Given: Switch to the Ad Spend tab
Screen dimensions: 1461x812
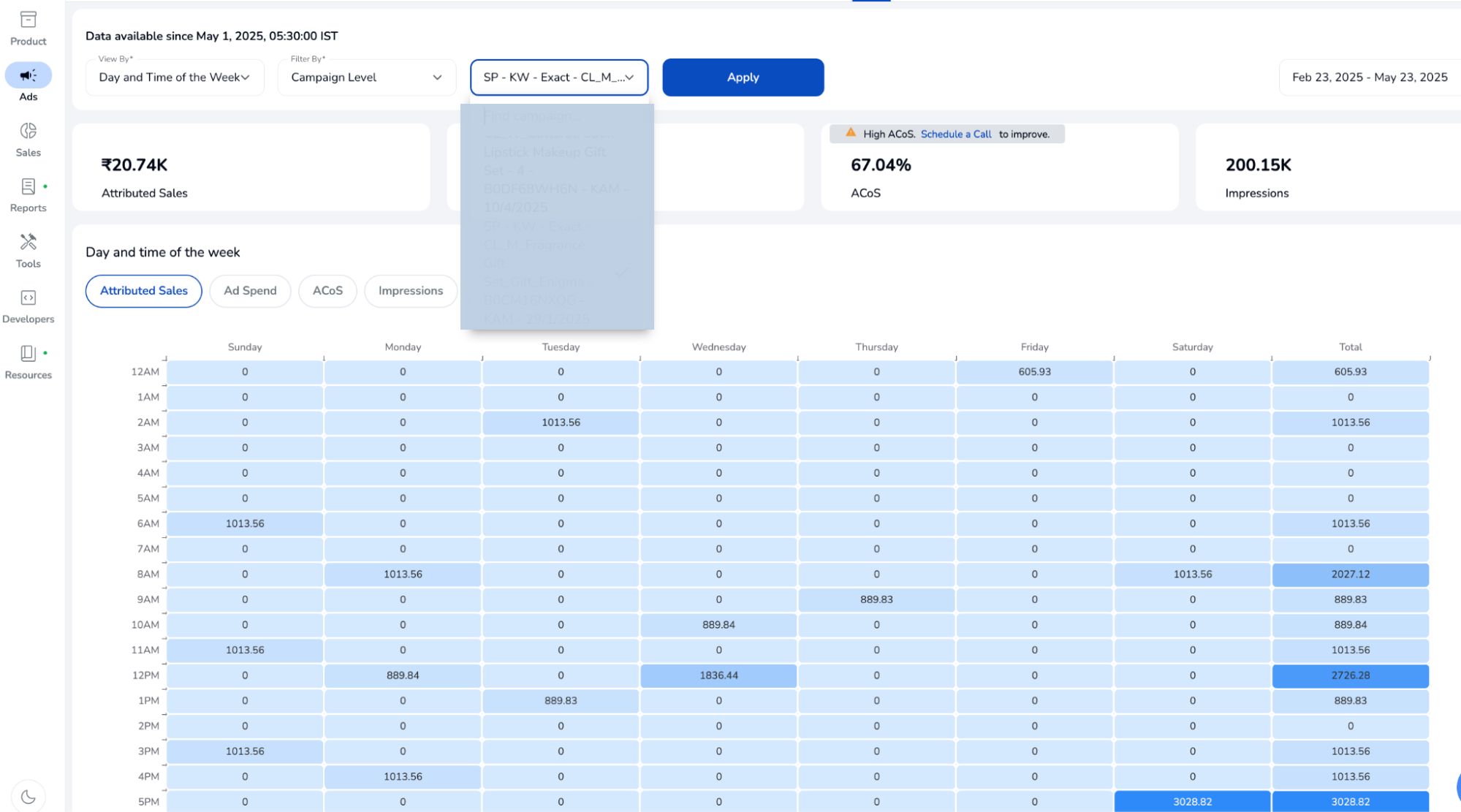Looking at the screenshot, I should [x=250, y=291].
